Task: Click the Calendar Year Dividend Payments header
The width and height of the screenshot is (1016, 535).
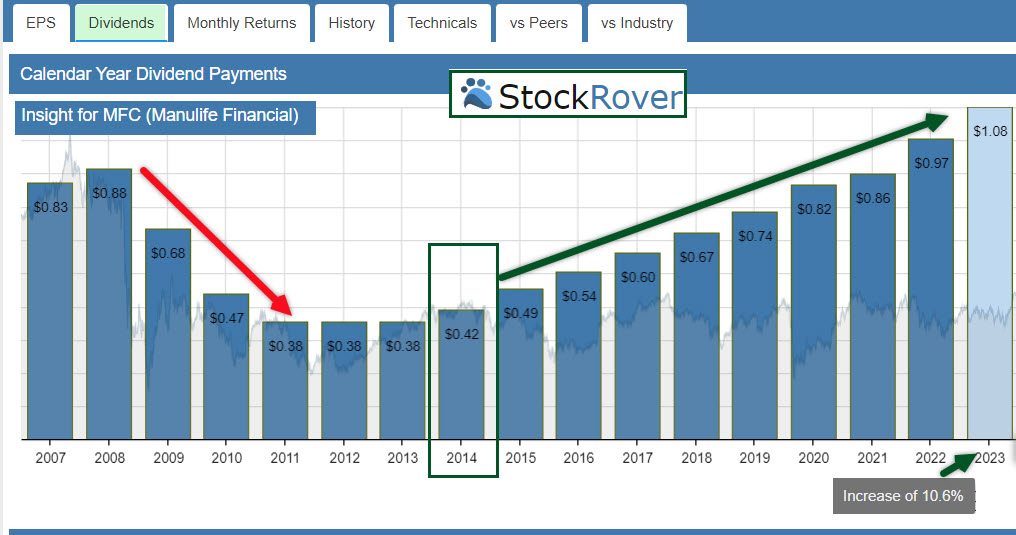Action: [153, 74]
